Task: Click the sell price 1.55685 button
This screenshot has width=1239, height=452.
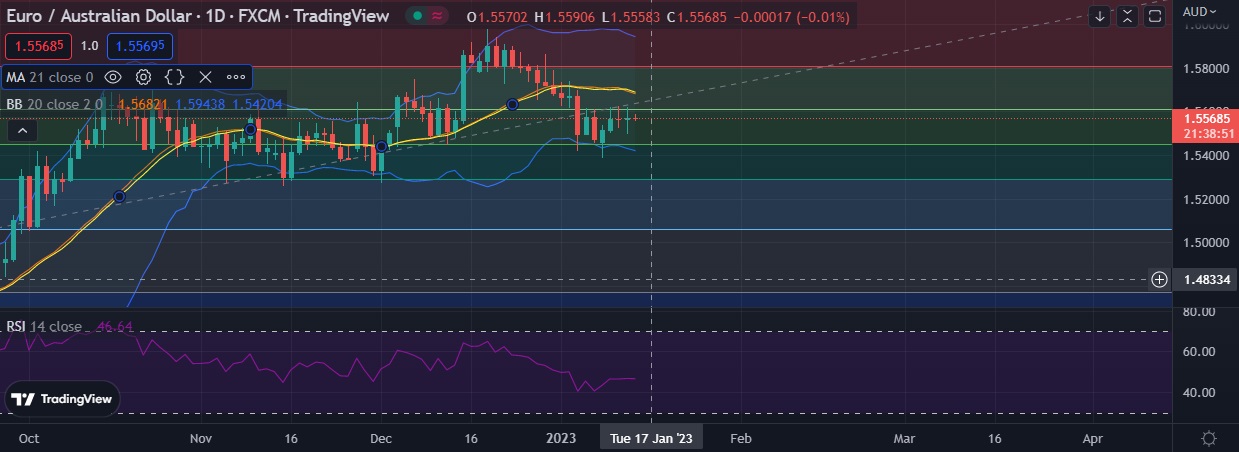Action: [x=38, y=46]
